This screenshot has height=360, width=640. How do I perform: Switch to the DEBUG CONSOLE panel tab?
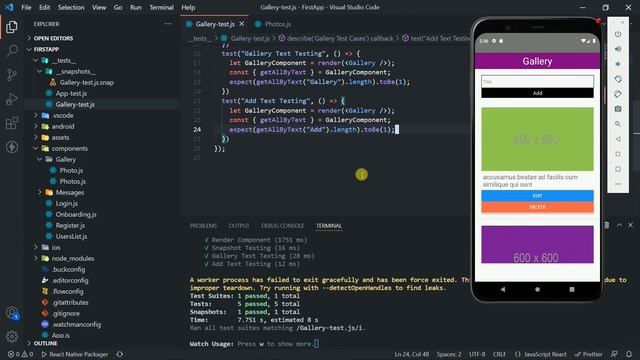click(282, 226)
